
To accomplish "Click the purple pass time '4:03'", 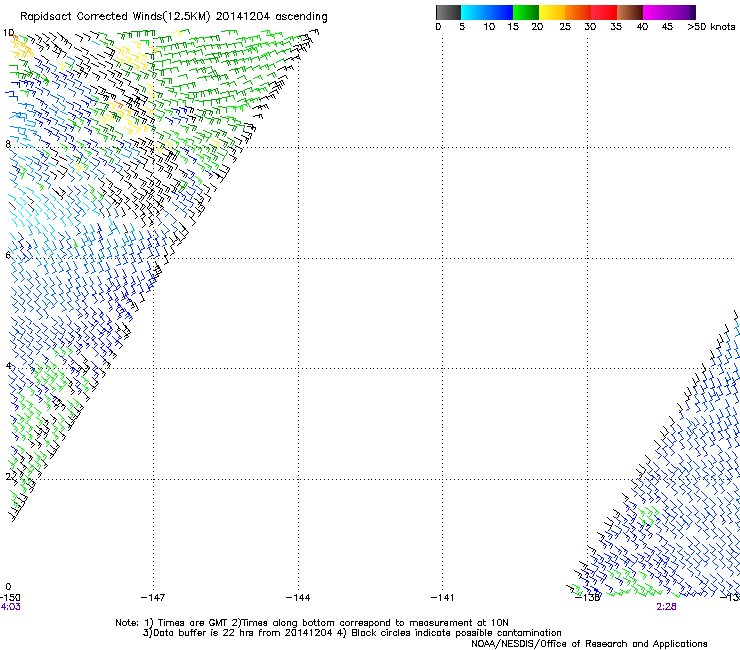I will (10, 607).
